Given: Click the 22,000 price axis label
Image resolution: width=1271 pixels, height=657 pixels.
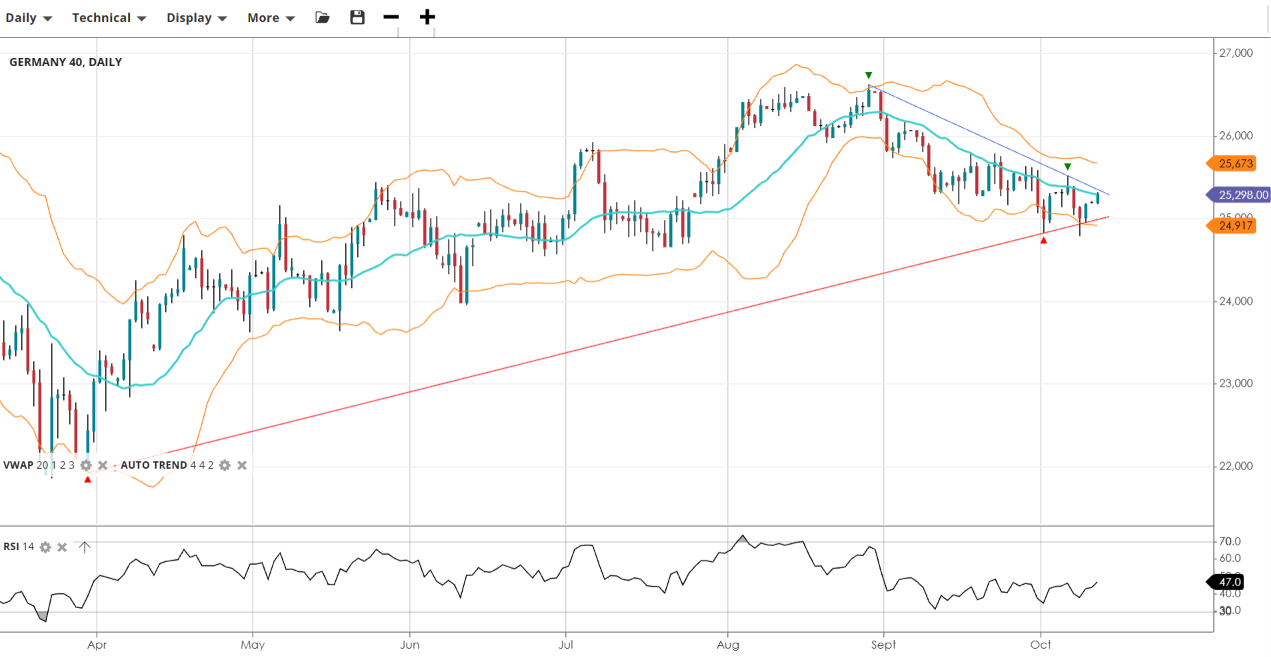Looking at the screenshot, I should [x=1237, y=466].
